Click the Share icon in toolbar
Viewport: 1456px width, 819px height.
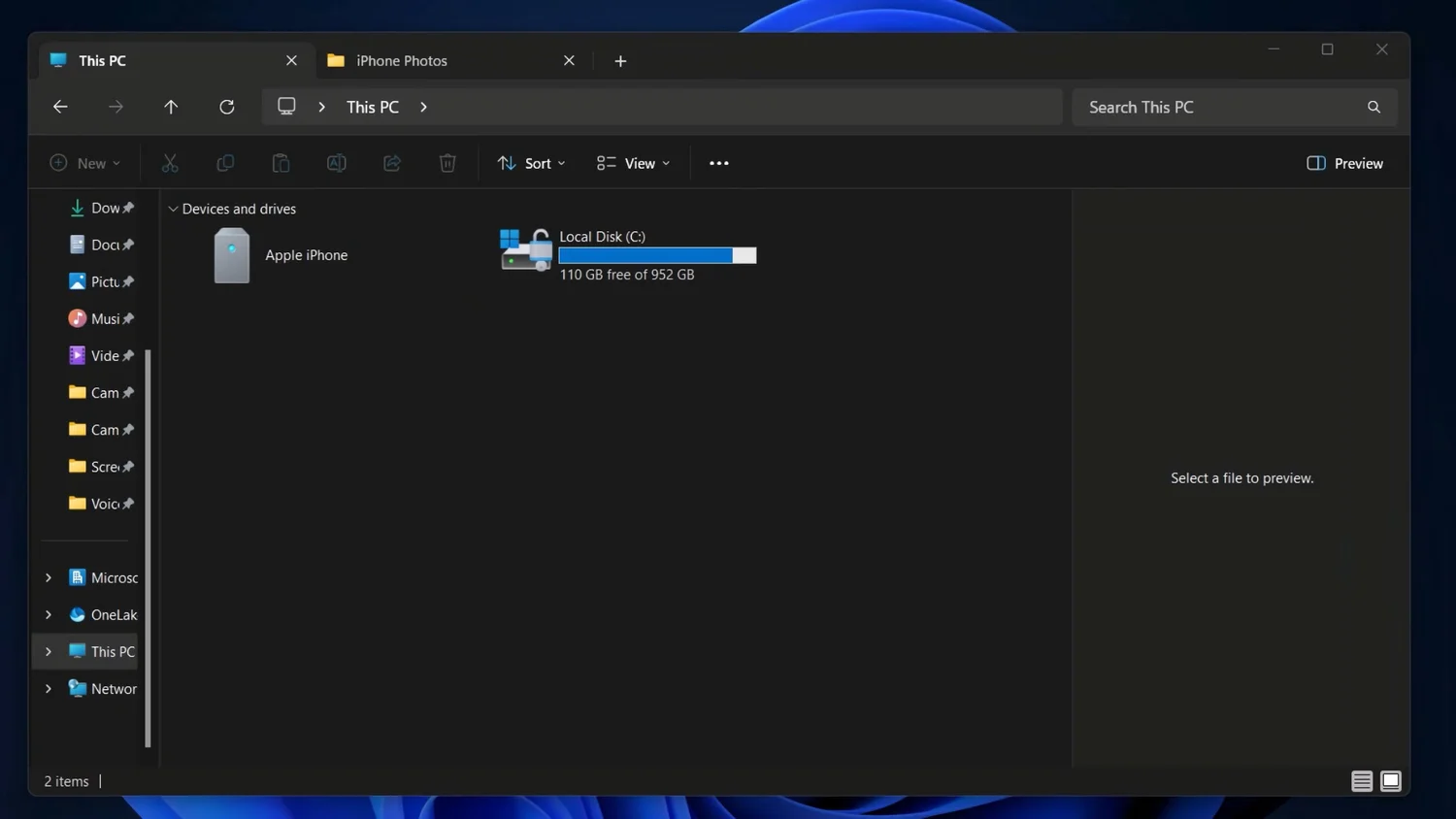[x=392, y=163]
